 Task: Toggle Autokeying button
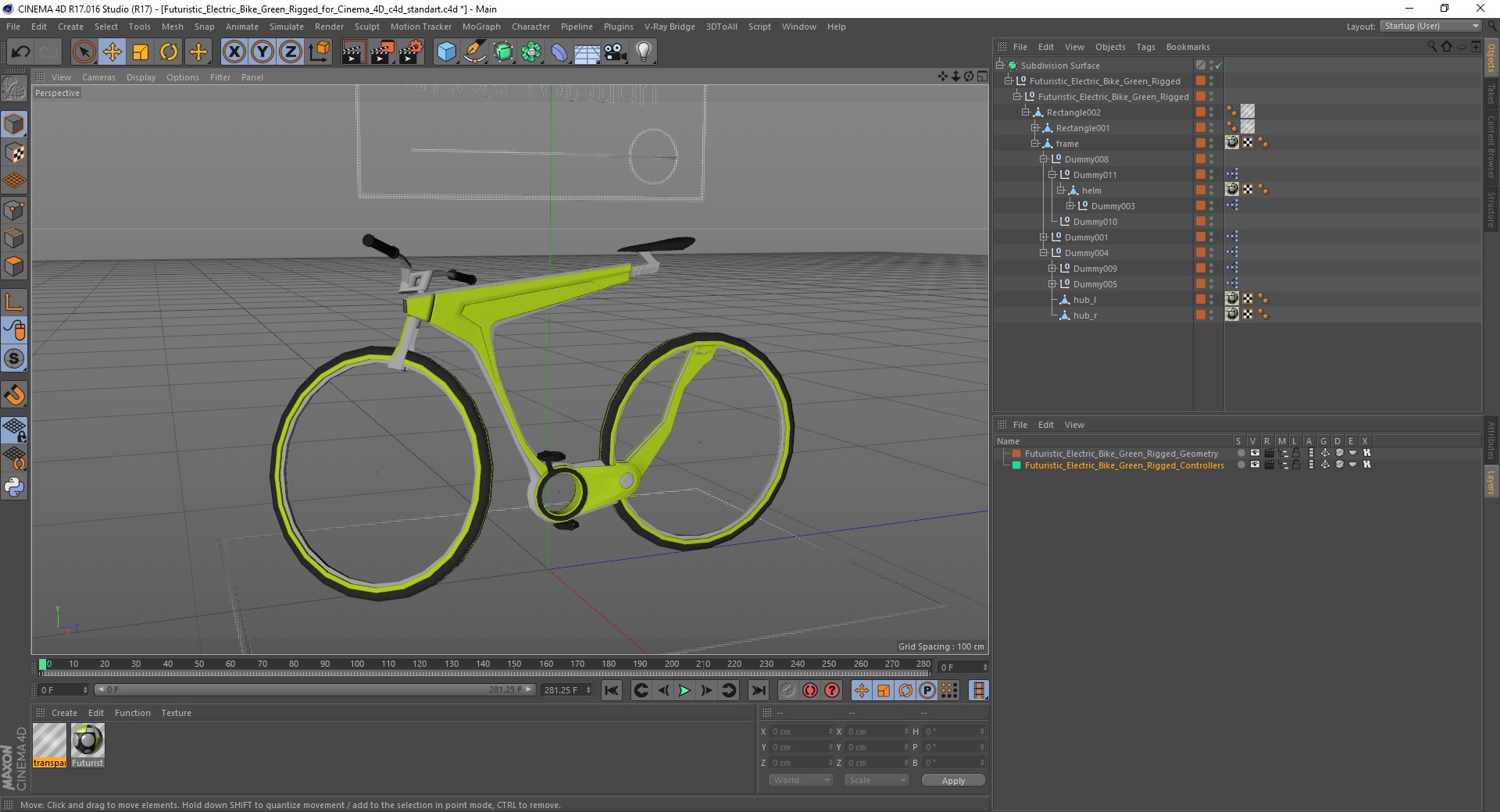(810, 690)
